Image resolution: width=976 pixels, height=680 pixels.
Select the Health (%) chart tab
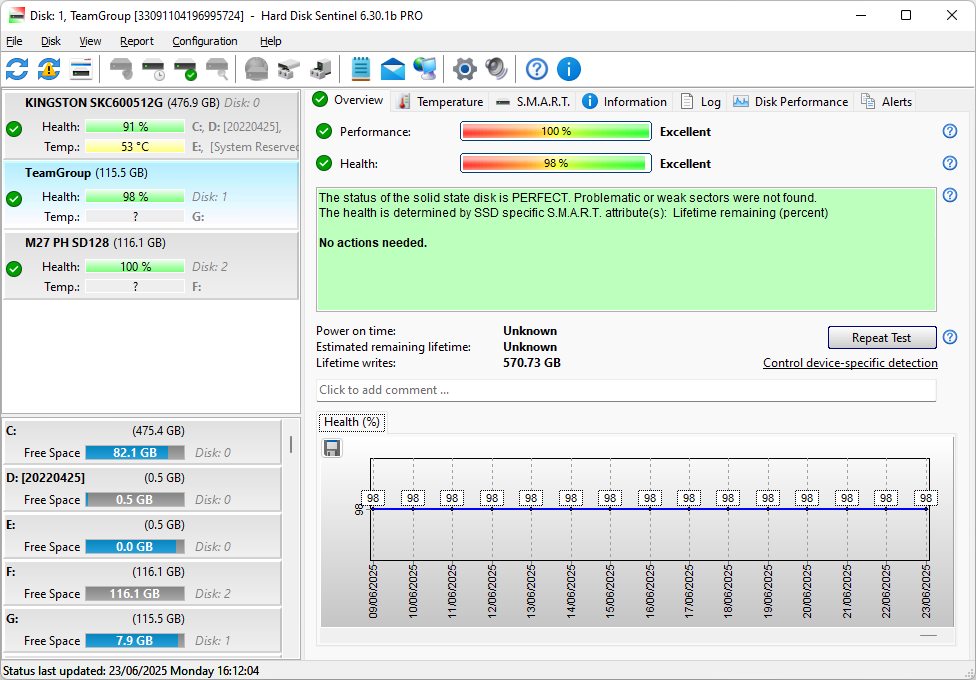pyautogui.click(x=352, y=422)
